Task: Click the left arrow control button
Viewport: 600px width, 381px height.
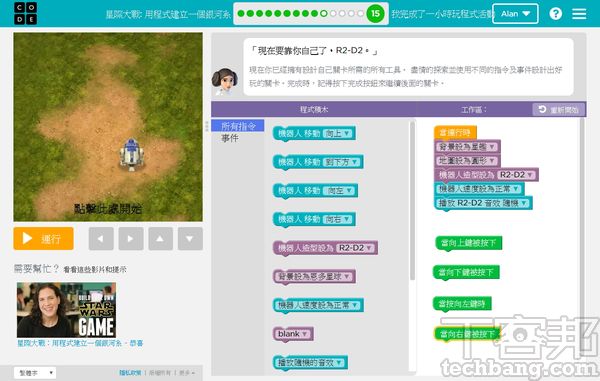Action: (101, 239)
